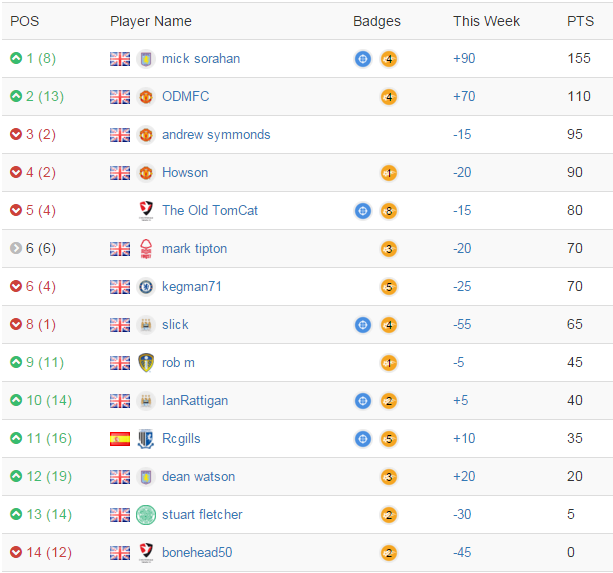This screenshot has height=573, width=613.
Task: Click the green up arrow on position 1
Action: [16, 58]
